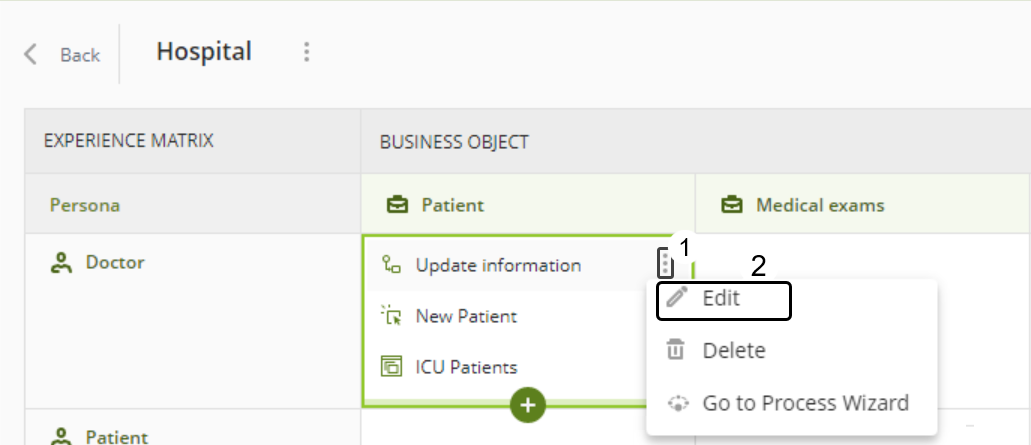Image resolution: width=1031 pixels, height=445 pixels.
Task: Click the pencil Edit icon
Action: click(677, 298)
